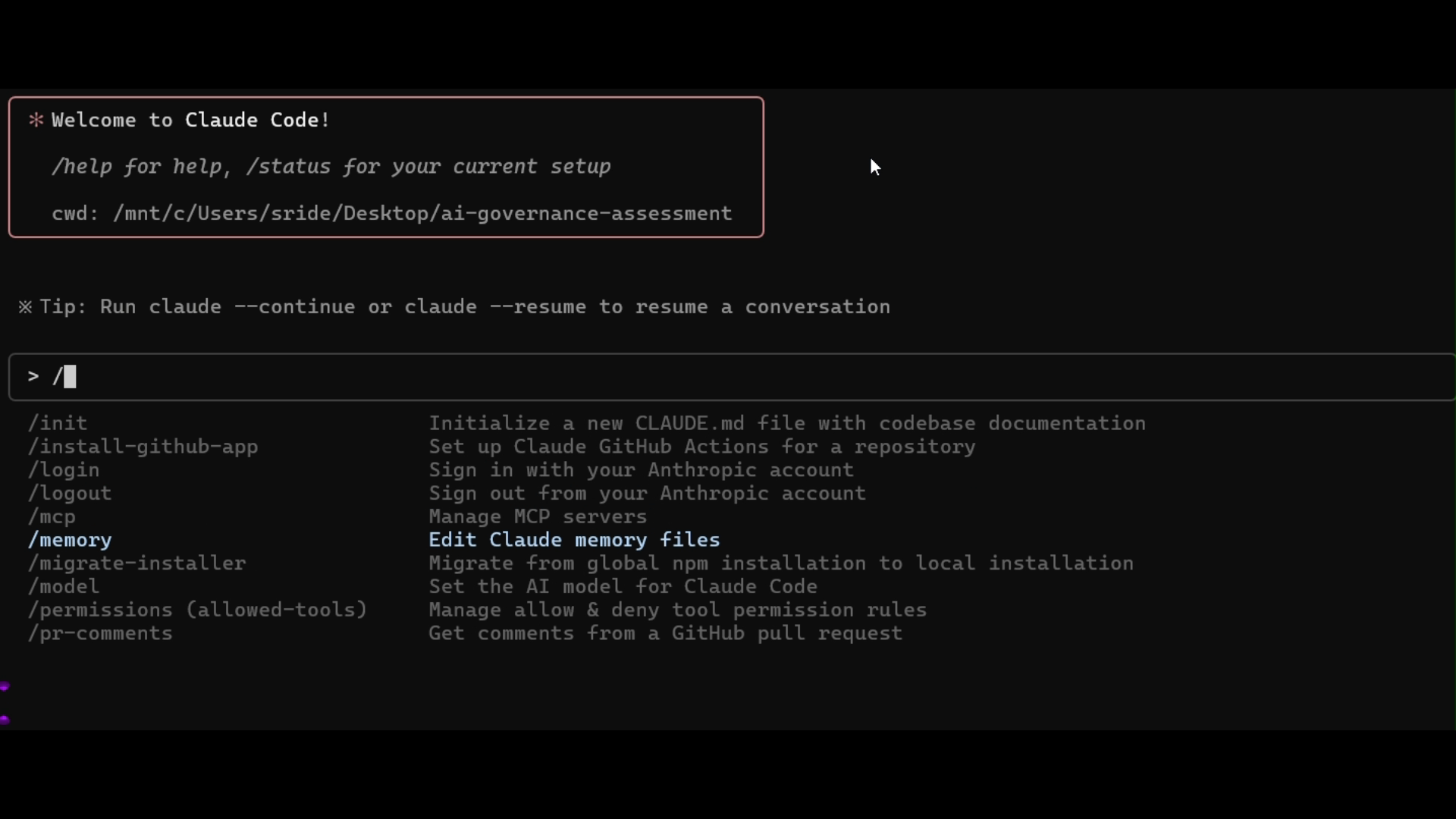The width and height of the screenshot is (1456, 819).
Task: Click the asterisk icon before Welcome text
Action: 35,120
